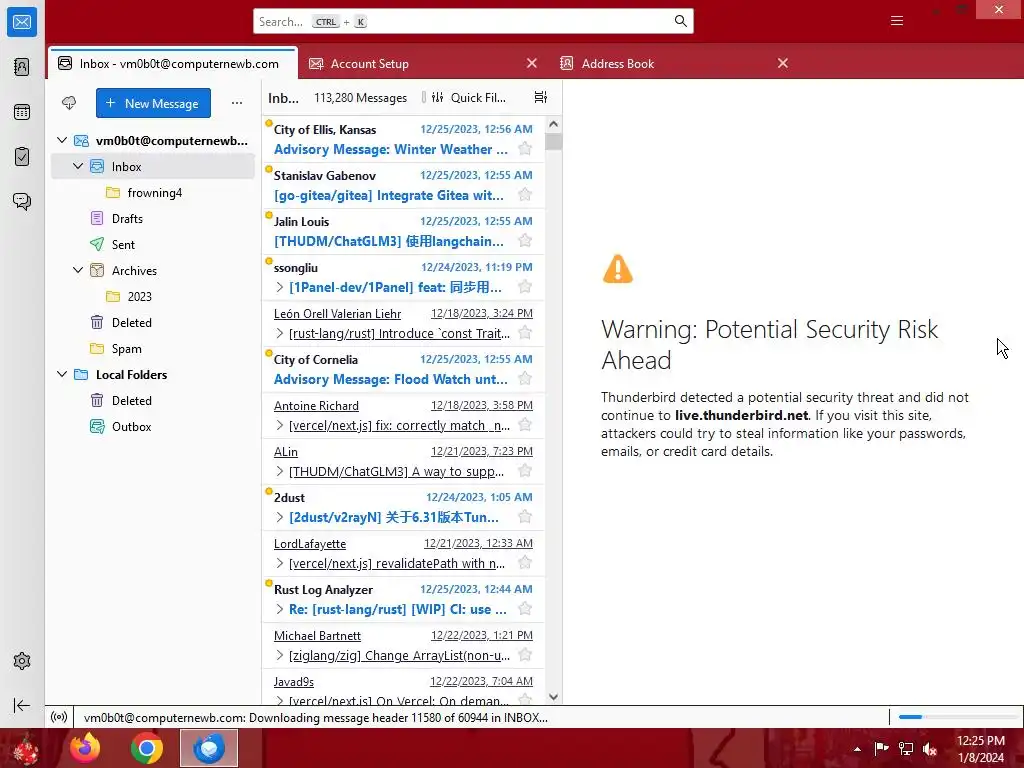Star the Jalin Louis message
This screenshot has width=1024, height=768.
pos(524,240)
